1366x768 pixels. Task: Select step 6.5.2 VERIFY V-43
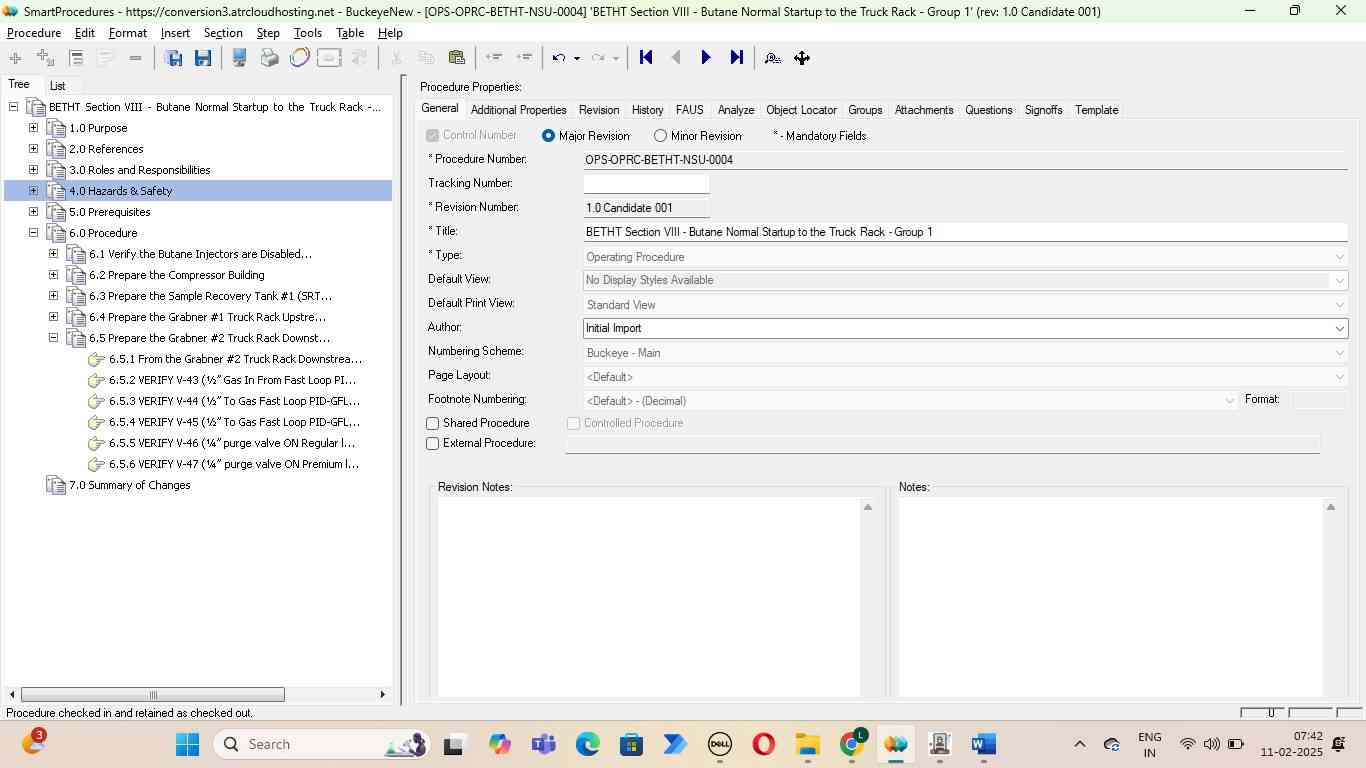232,380
